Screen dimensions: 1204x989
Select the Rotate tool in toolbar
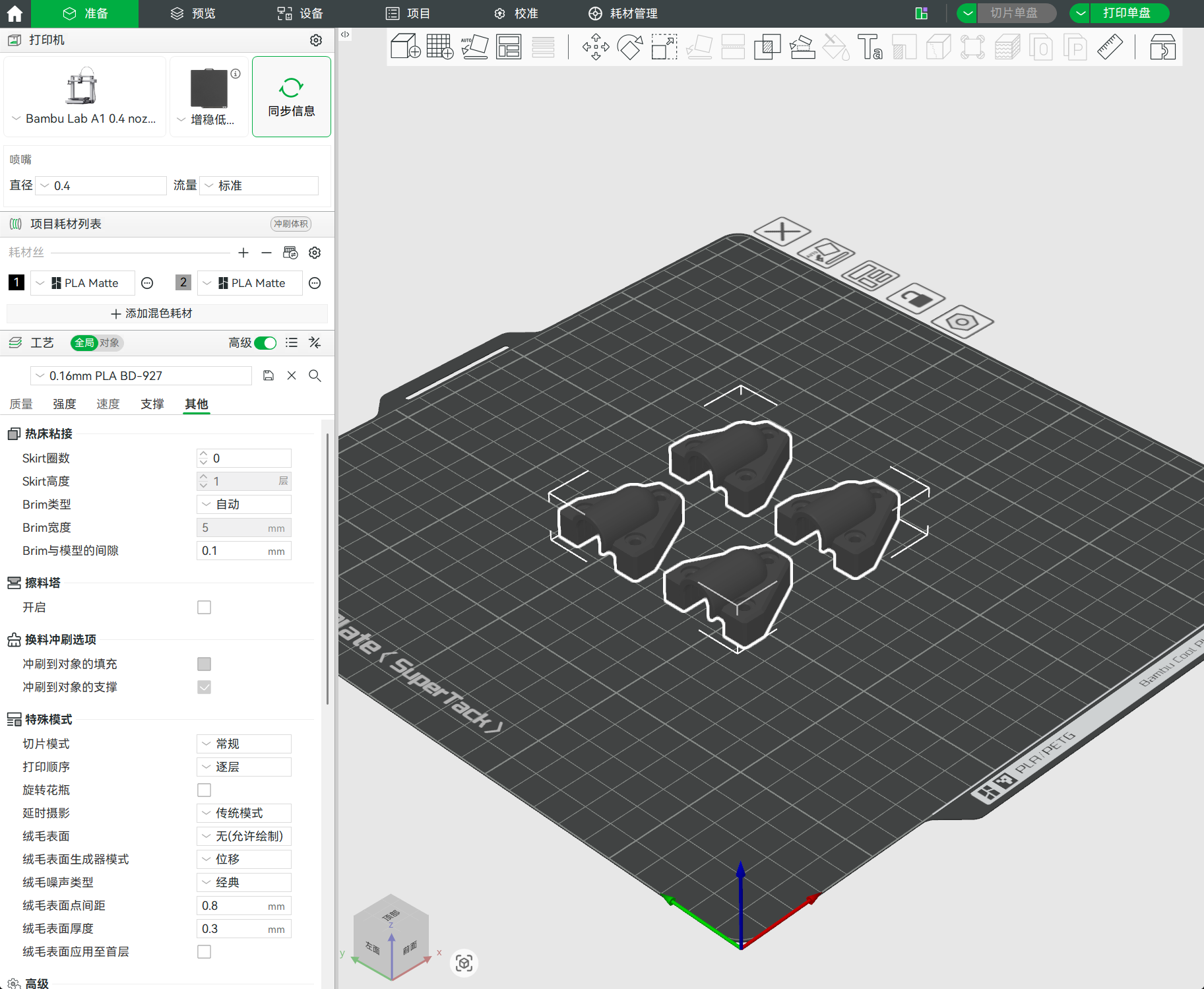[630, 47]
